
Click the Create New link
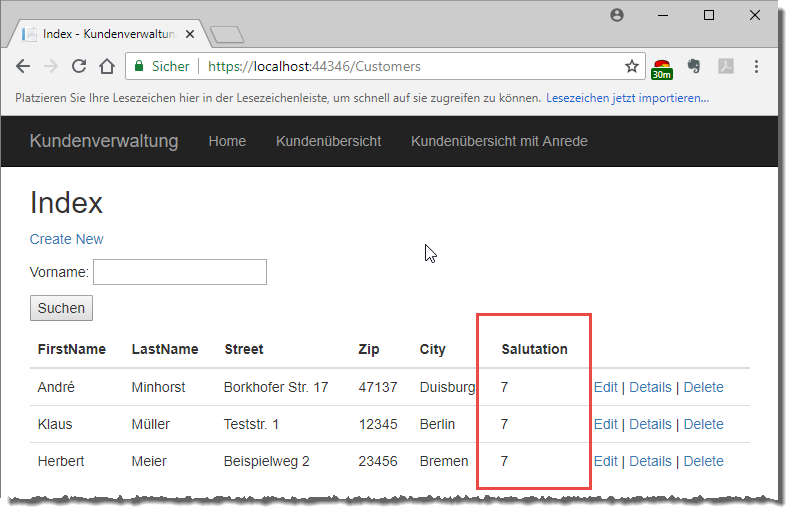(66, 239)
